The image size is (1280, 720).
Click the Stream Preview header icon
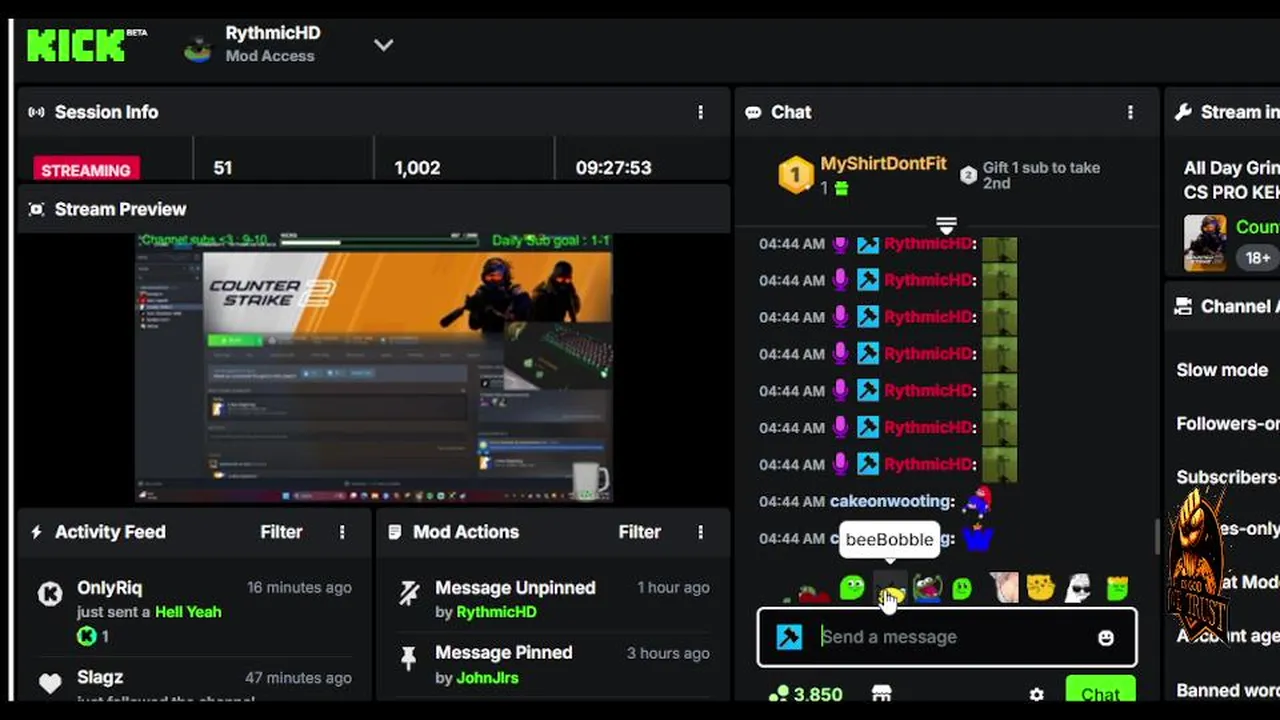coord(37,209)
